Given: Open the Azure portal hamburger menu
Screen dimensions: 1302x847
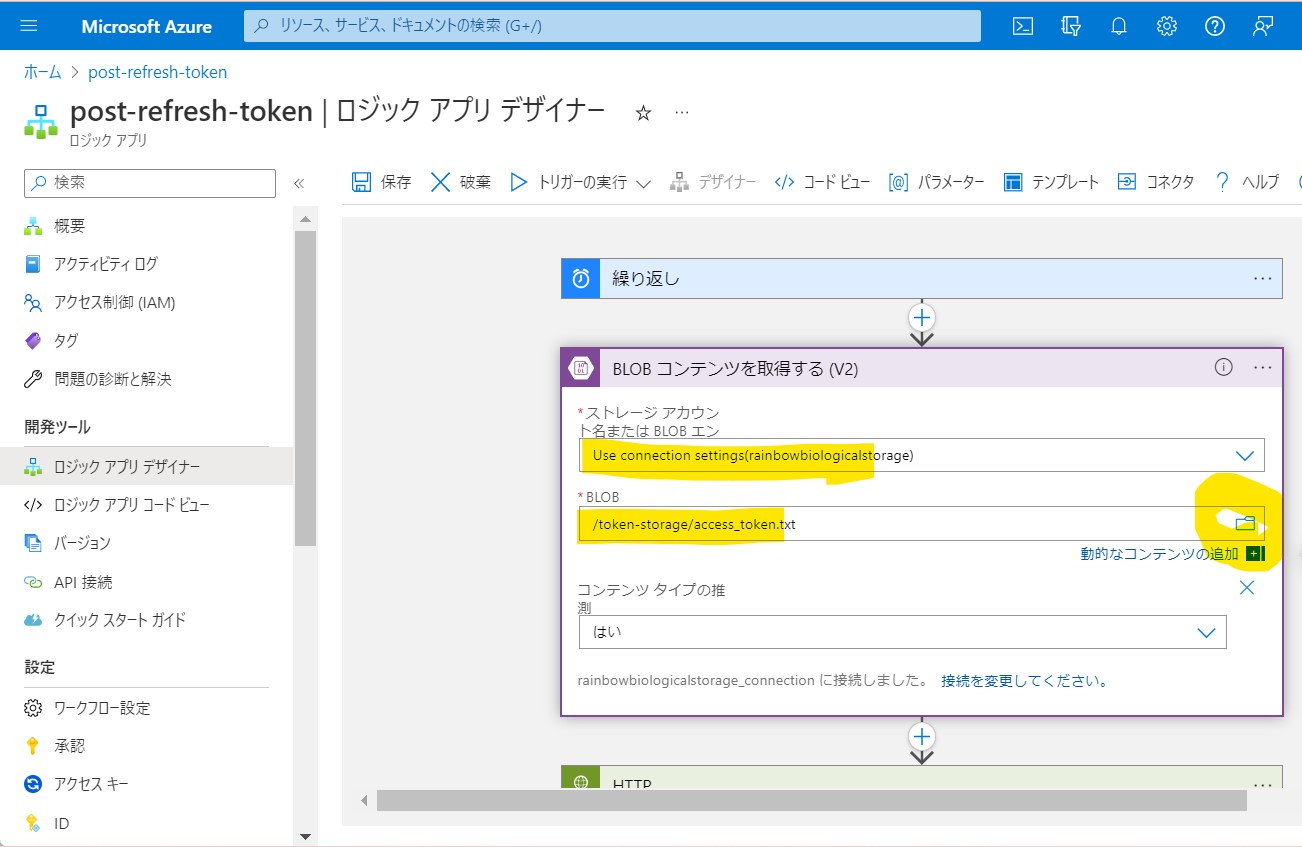Looking at the screenshot, I should tap(28, 26).
